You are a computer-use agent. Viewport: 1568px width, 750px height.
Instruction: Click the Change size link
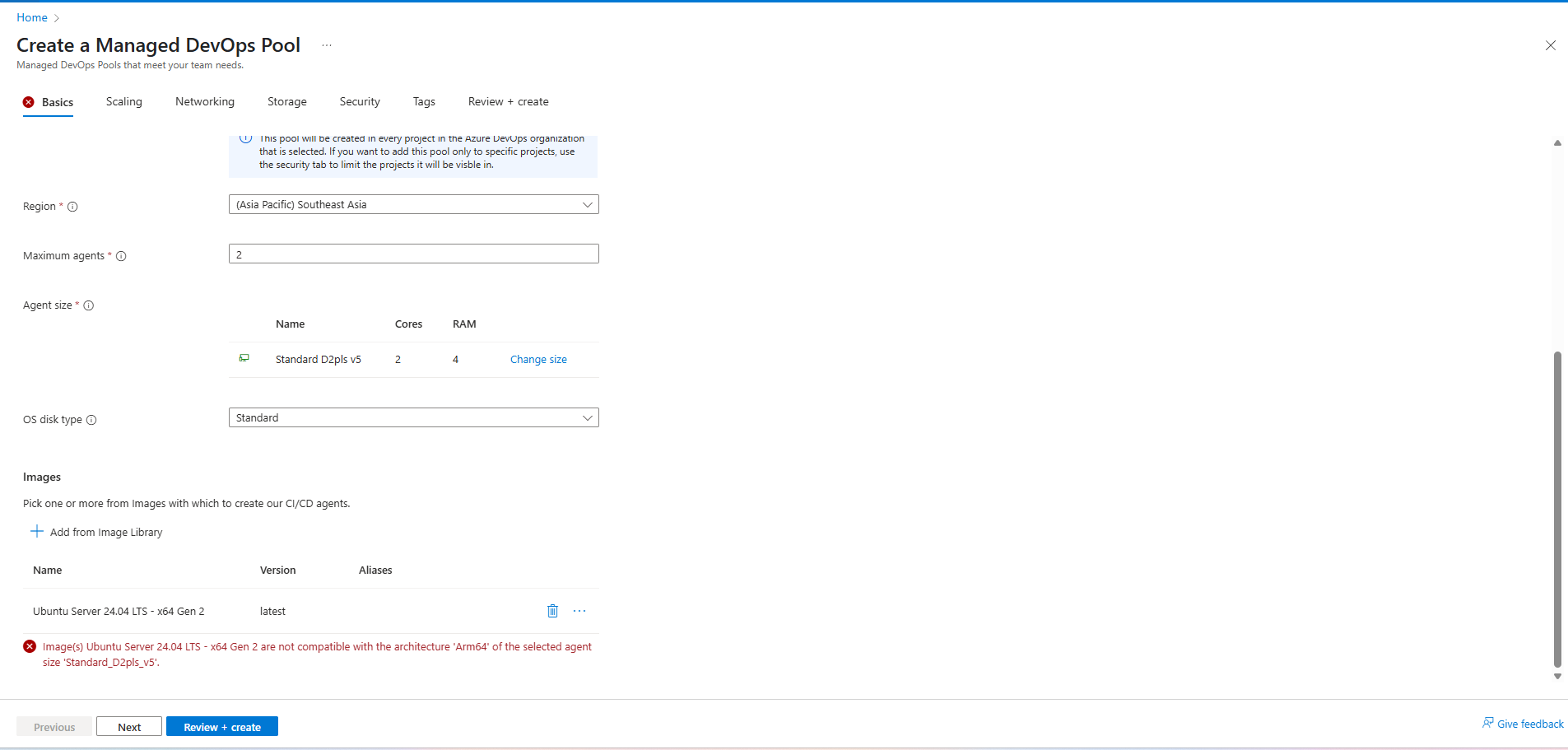pos(538,359)
